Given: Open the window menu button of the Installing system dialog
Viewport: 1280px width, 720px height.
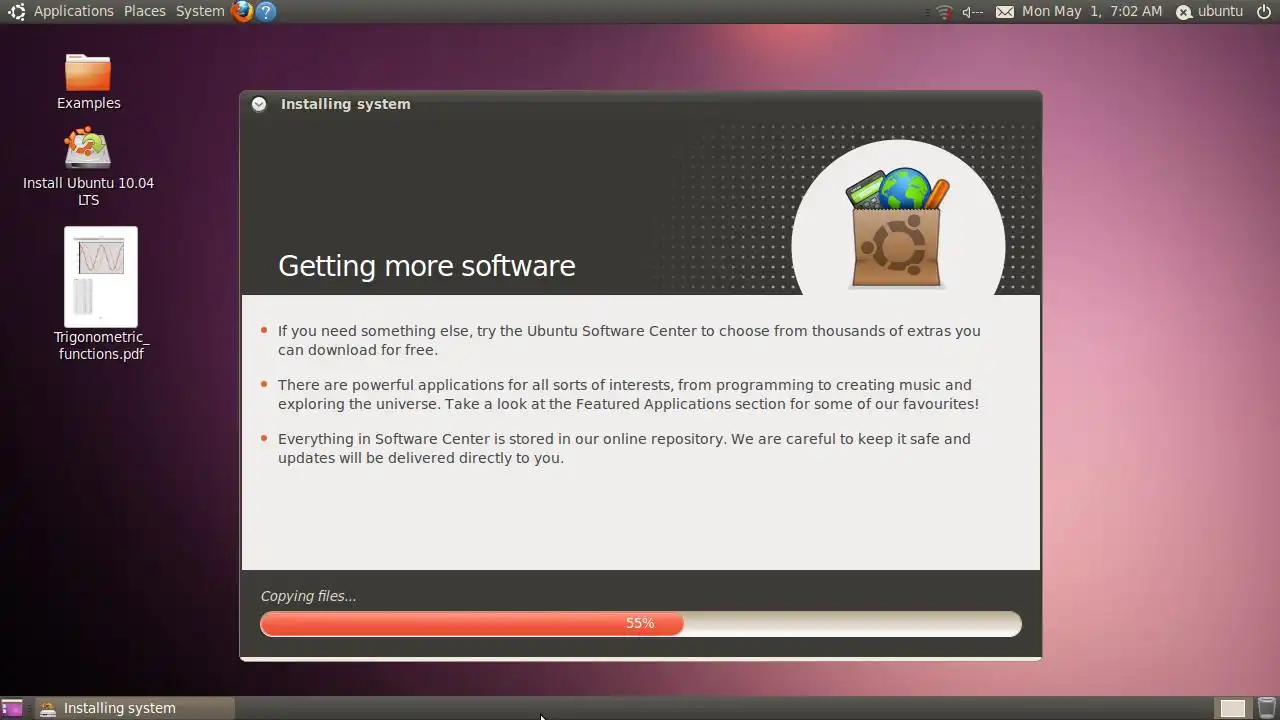Looking at the screenshot, I should pyautogui.click(x=259, y=104).
